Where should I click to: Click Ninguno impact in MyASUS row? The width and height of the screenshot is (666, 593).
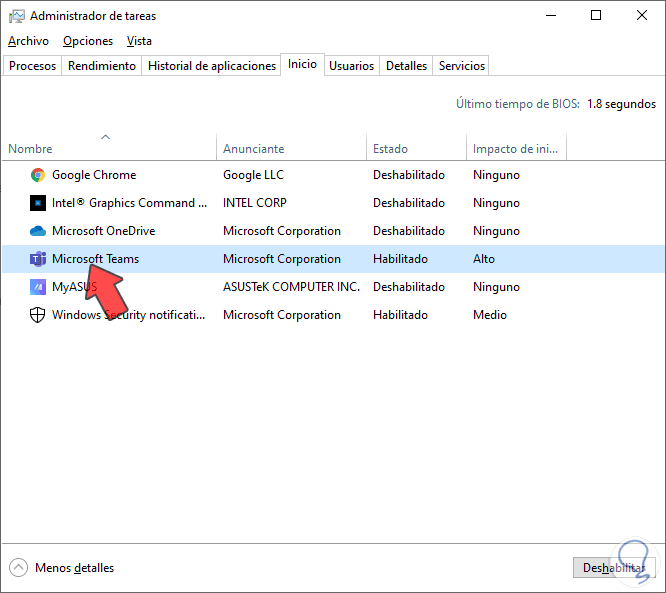[496, 287]
